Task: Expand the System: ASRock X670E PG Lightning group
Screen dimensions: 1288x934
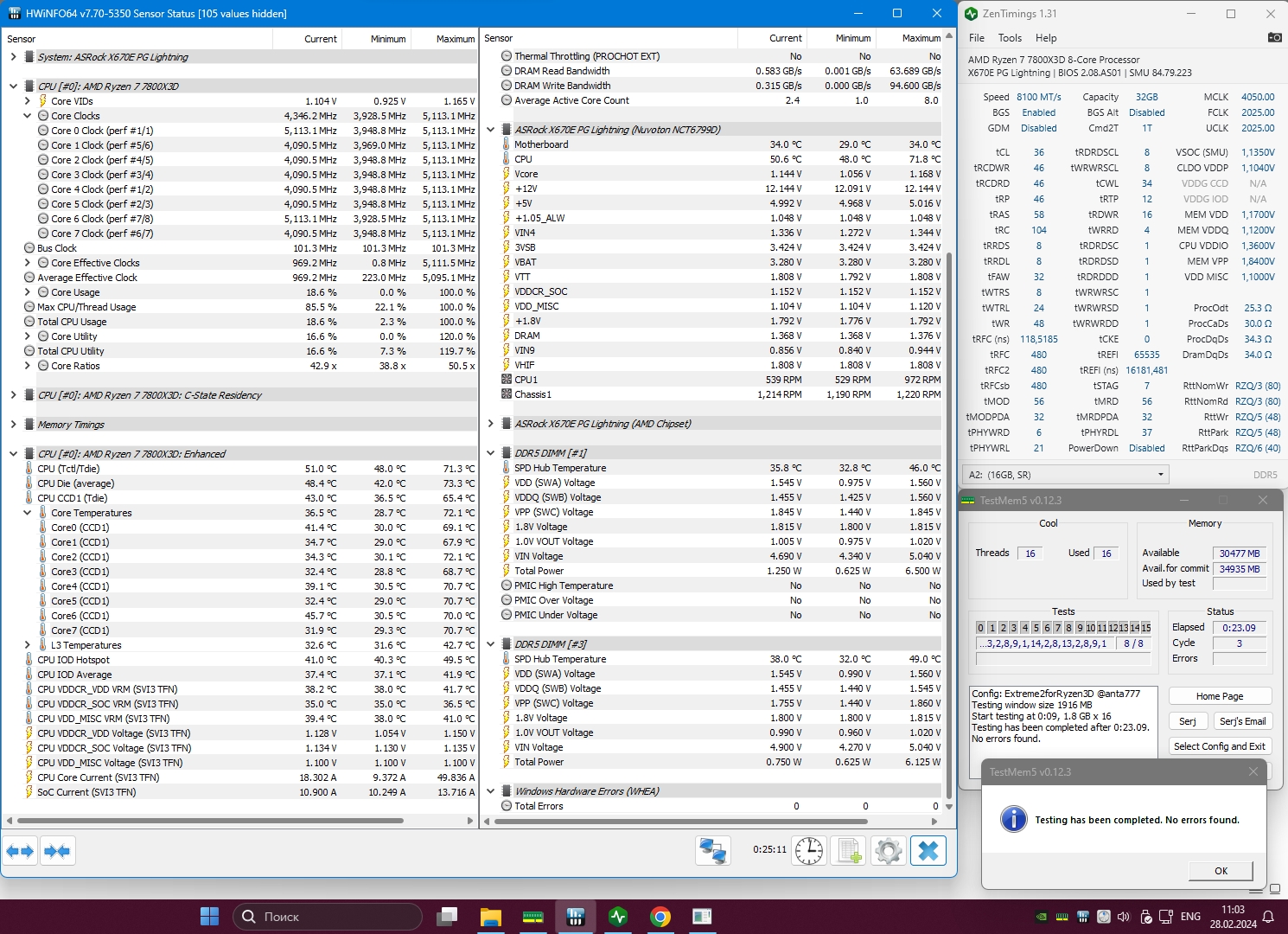Action: click(x=13, y=57)
